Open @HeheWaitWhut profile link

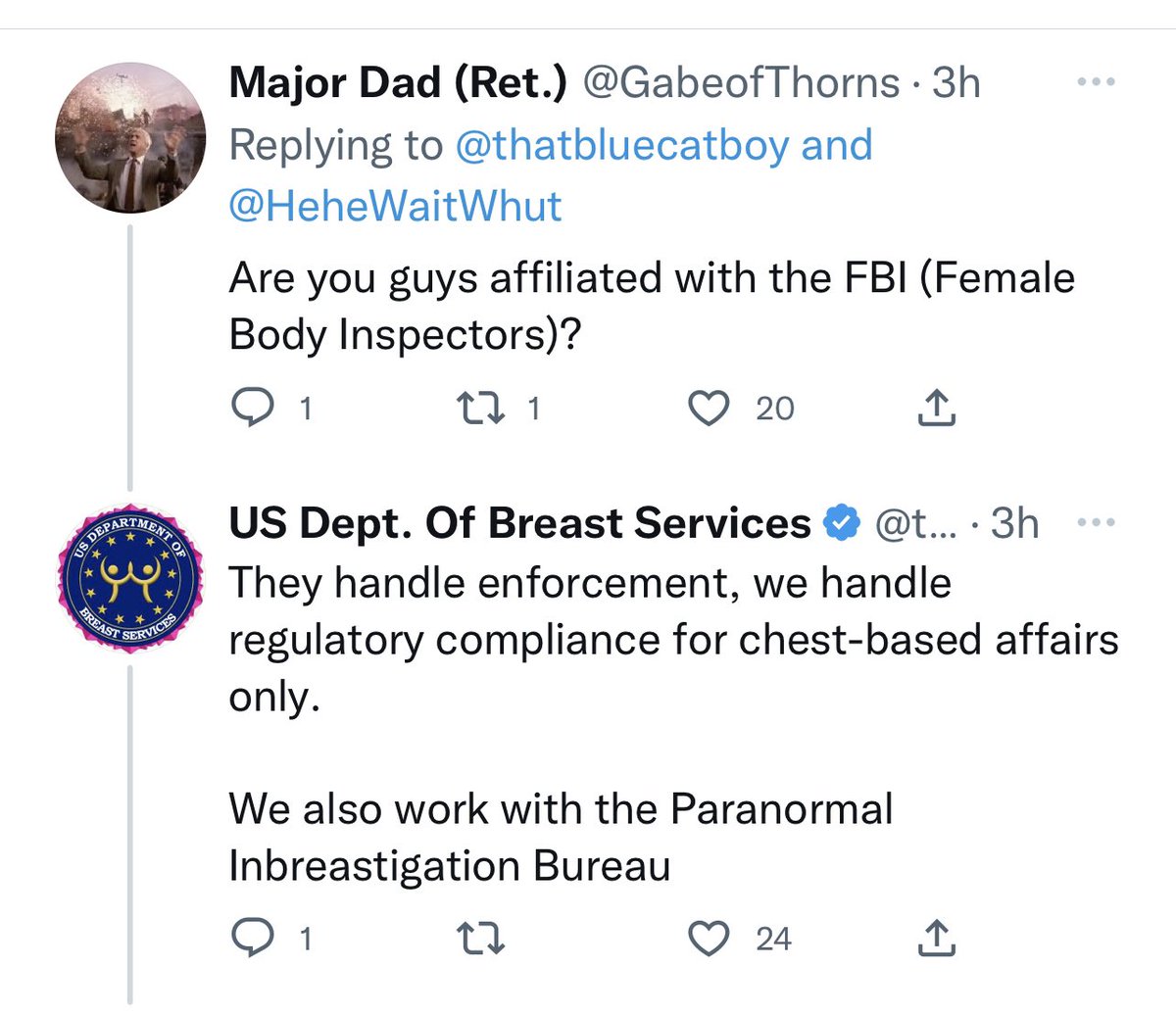(395, 206)
